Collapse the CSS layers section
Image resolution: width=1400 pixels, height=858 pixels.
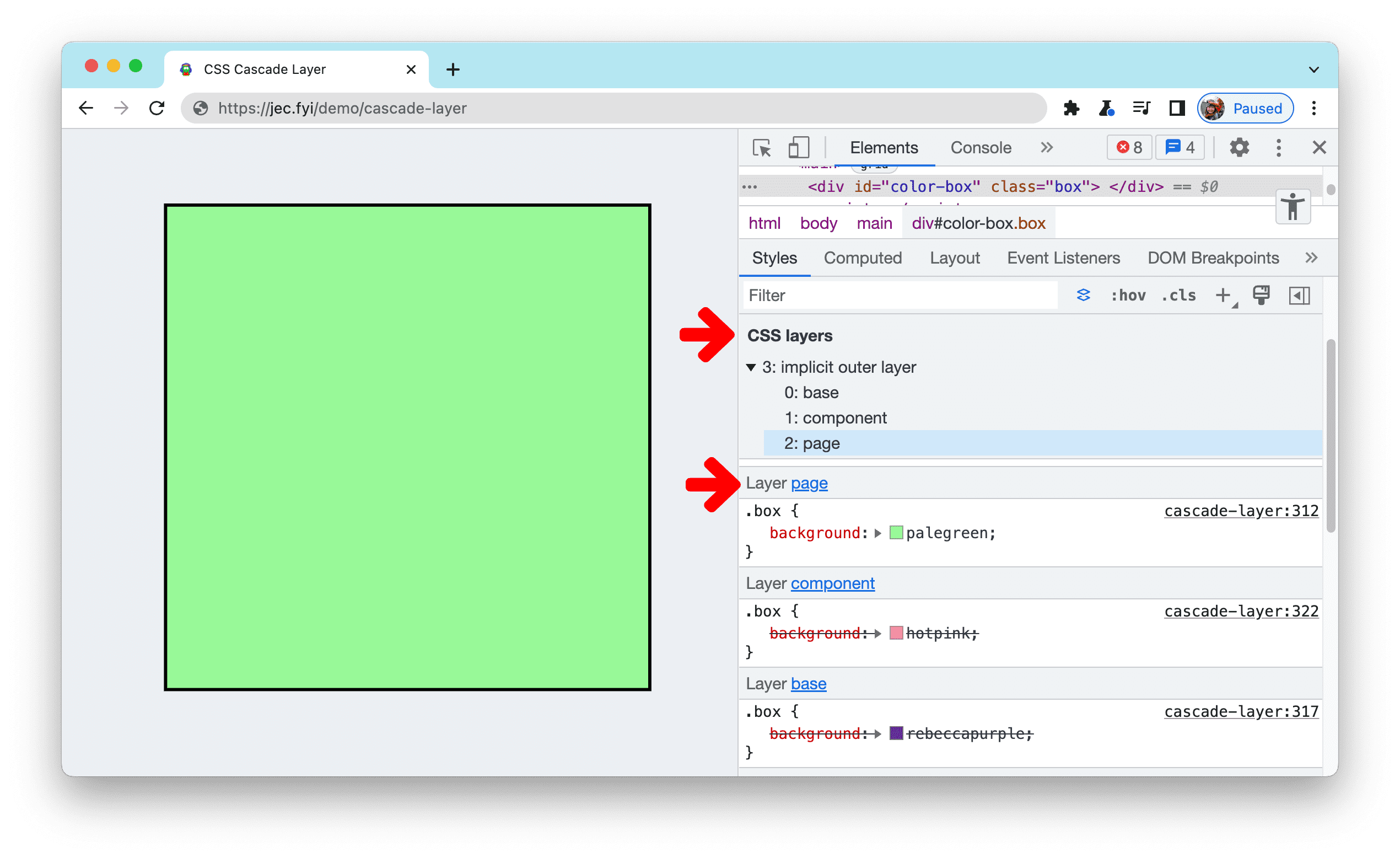tap(753, 367)
